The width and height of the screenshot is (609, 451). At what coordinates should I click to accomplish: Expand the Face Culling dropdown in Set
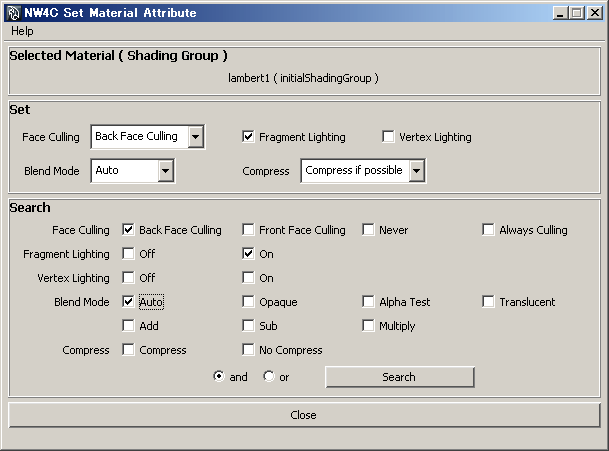196,137
